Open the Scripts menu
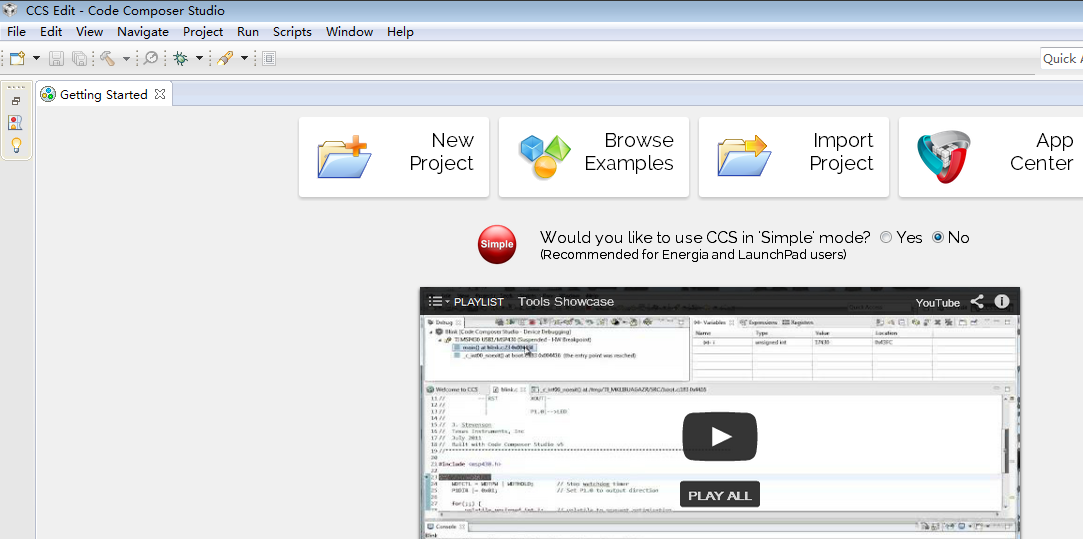Viewport: 1083px width, 539px height. 292,32
